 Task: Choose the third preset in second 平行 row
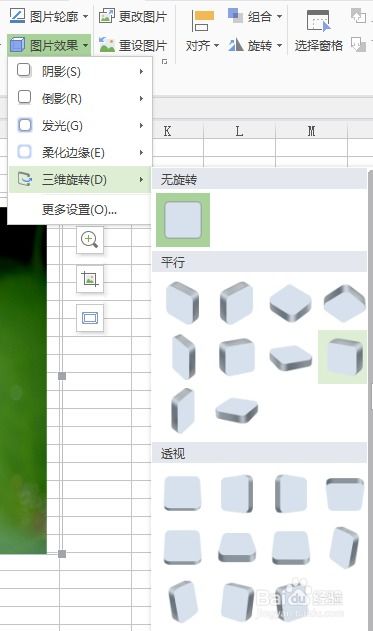coord(291,358)
